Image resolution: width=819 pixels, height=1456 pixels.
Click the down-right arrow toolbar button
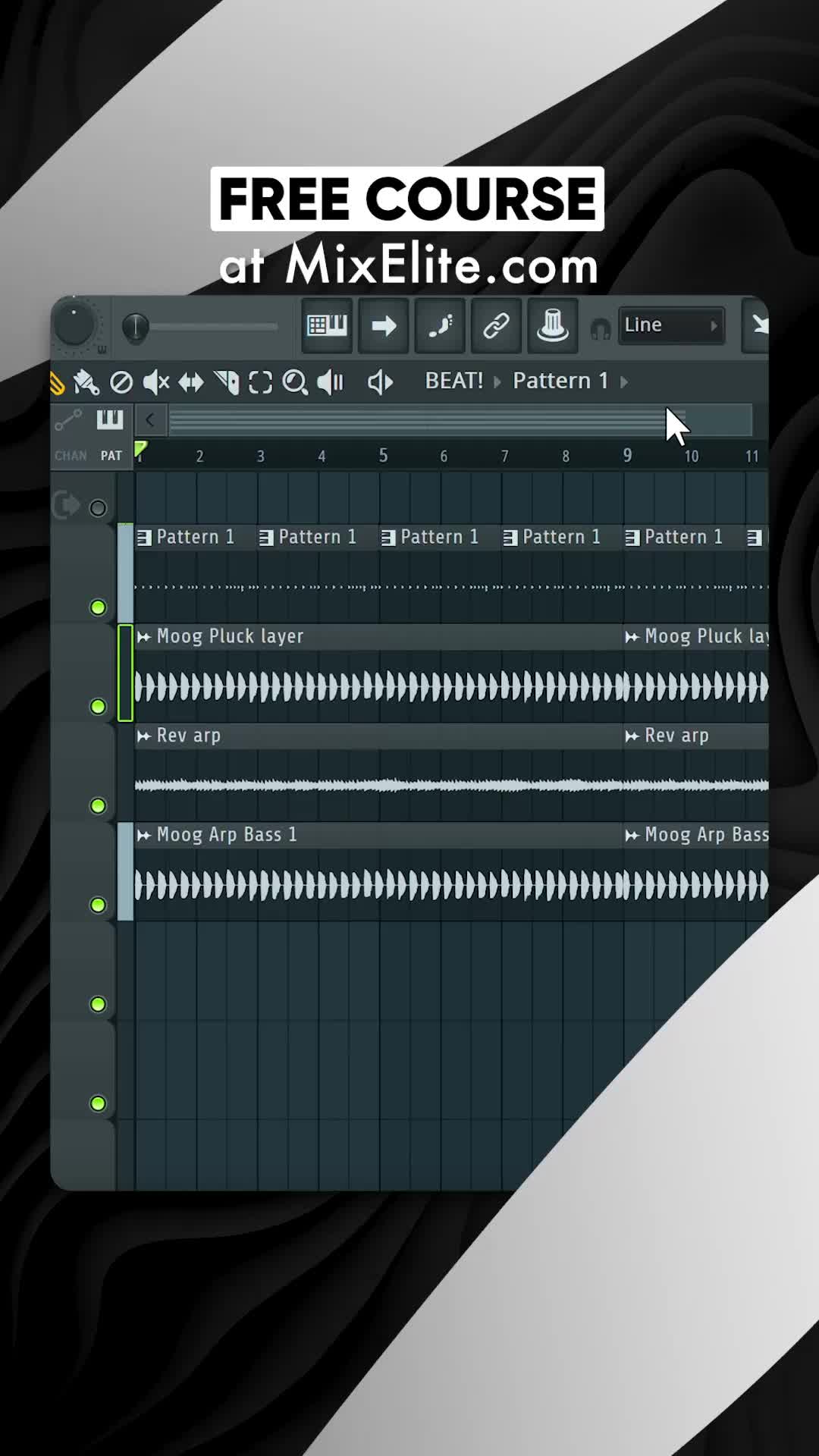[757, 326]
